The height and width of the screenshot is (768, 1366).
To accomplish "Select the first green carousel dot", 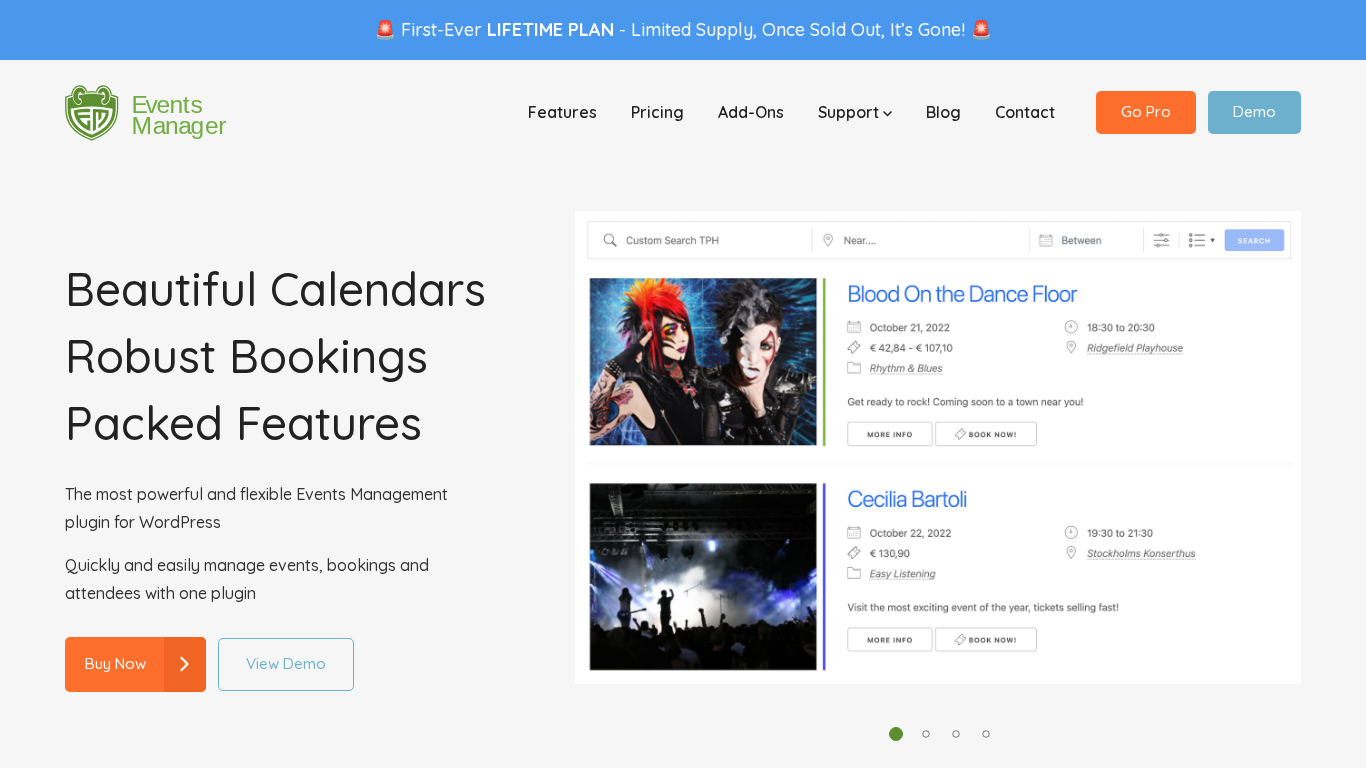I will tap(896, 734).
